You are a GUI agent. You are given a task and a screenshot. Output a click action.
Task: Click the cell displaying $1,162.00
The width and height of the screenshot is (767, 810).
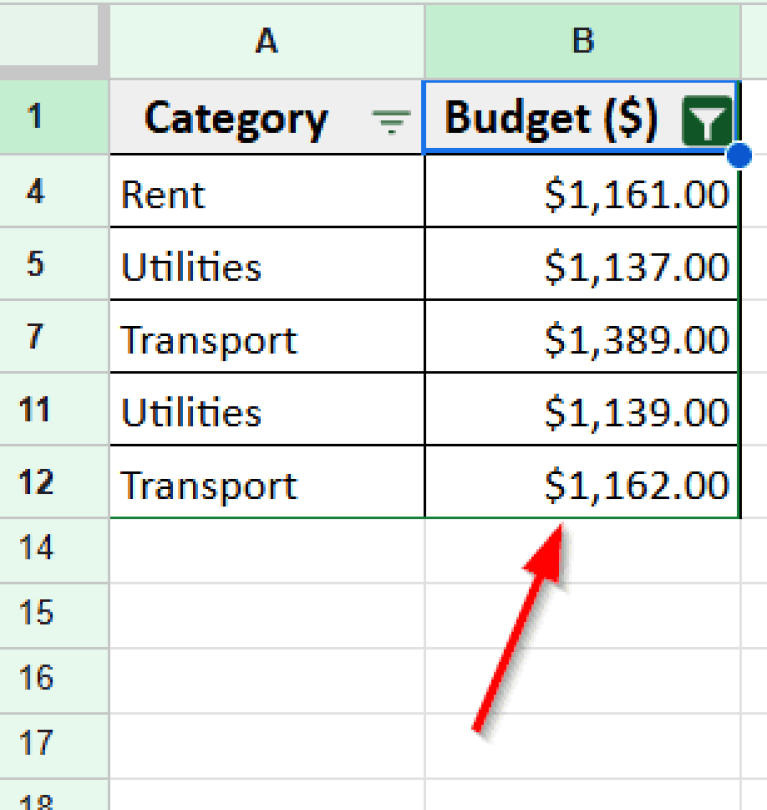[581, 483]
